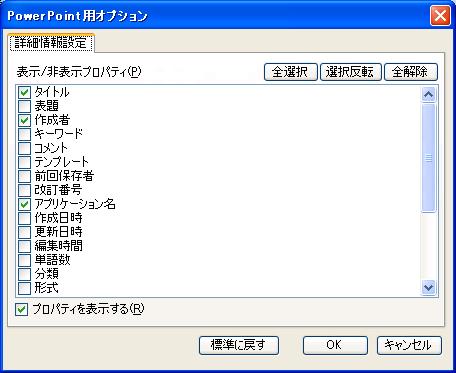Viewport: 456px width, 373px height.
Task: Enable the テンプレート property checkbox
Action: (24, 162)
